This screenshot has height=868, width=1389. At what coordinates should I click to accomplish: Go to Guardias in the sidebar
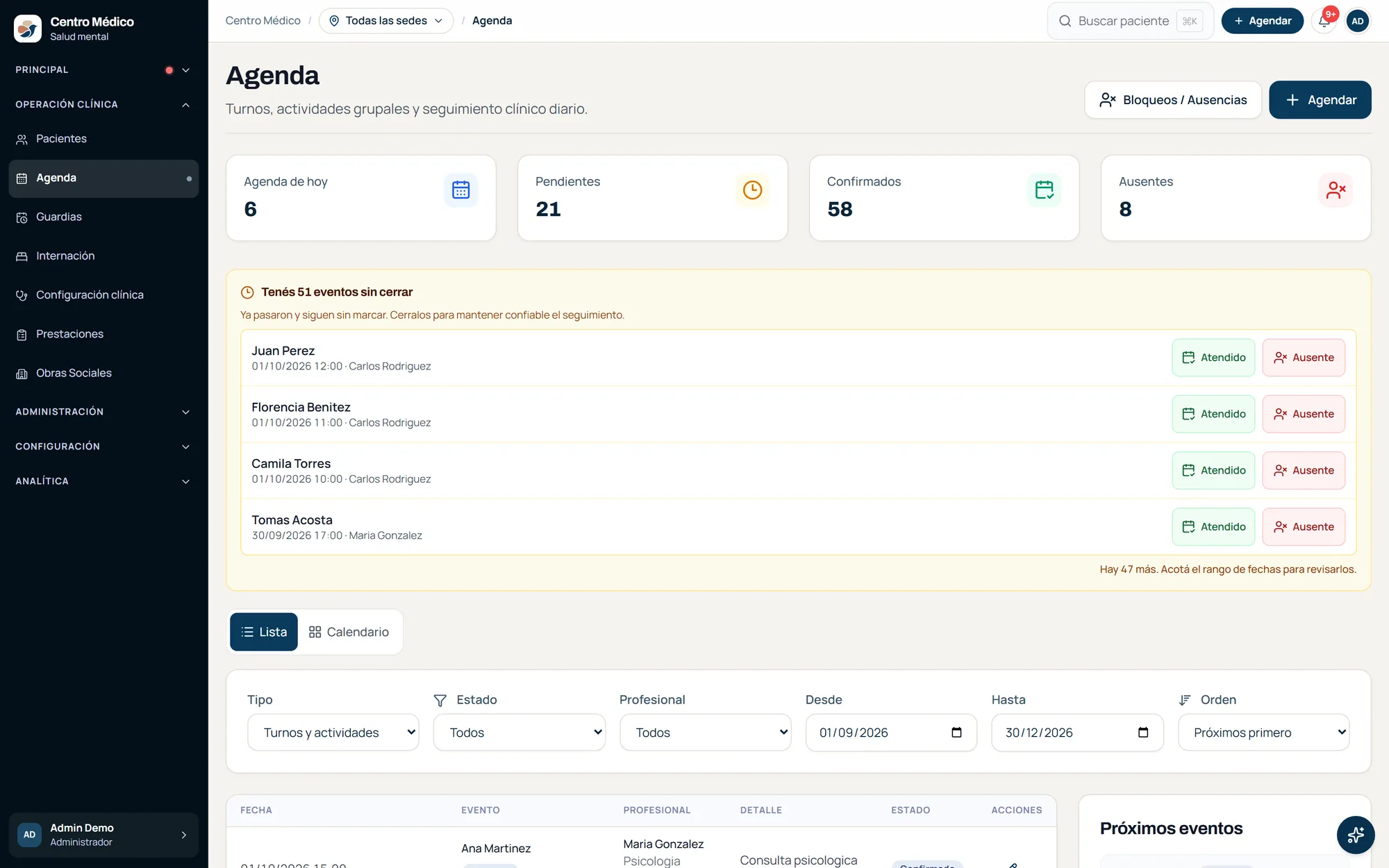[103, 217]
